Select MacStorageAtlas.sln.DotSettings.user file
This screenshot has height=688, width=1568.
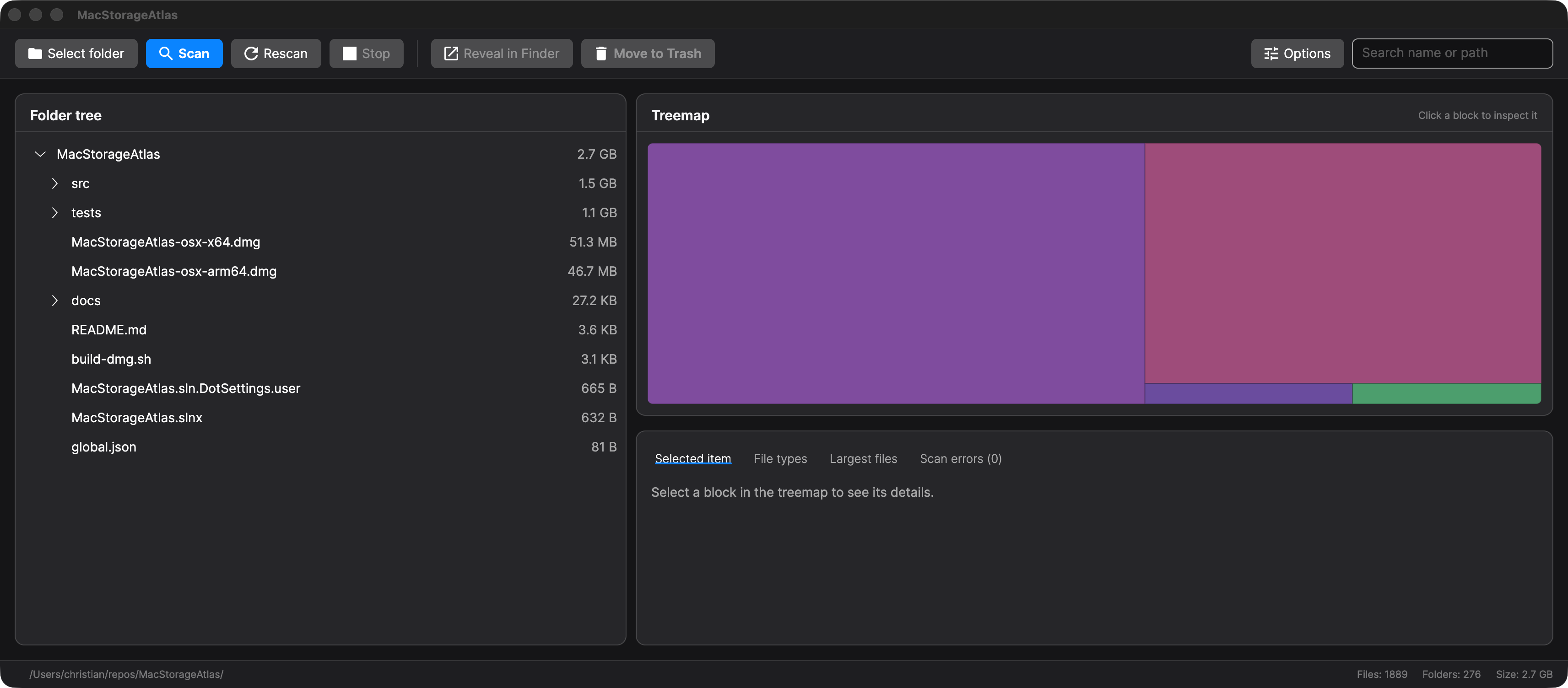pos(186,388)
